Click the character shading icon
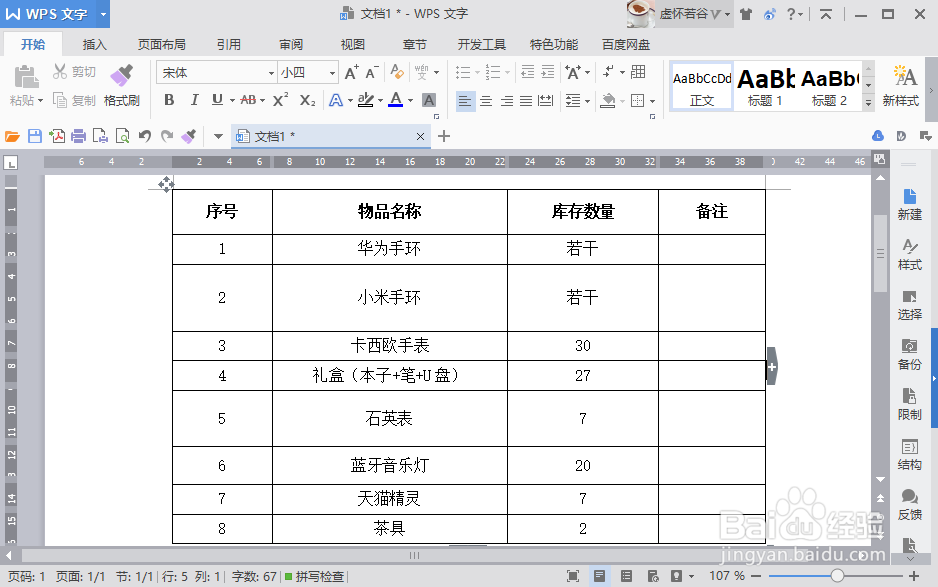Screen dimensions: 938x587 (429, 100)
